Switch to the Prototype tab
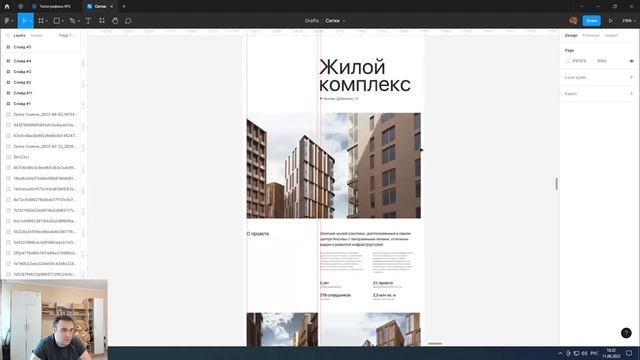 [591, 36]
